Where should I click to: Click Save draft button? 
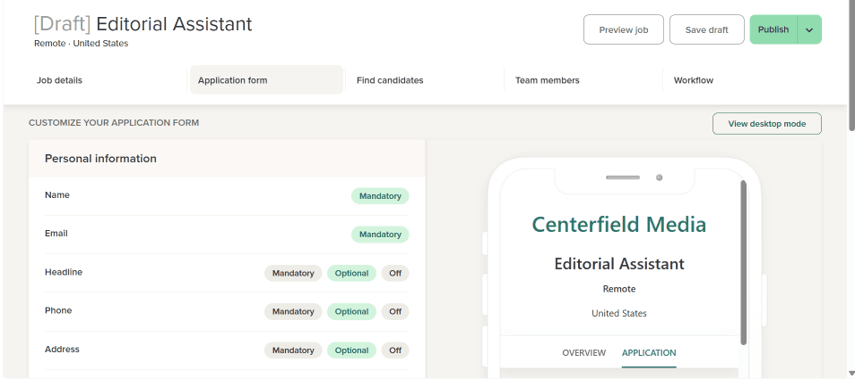coord(707,29)
